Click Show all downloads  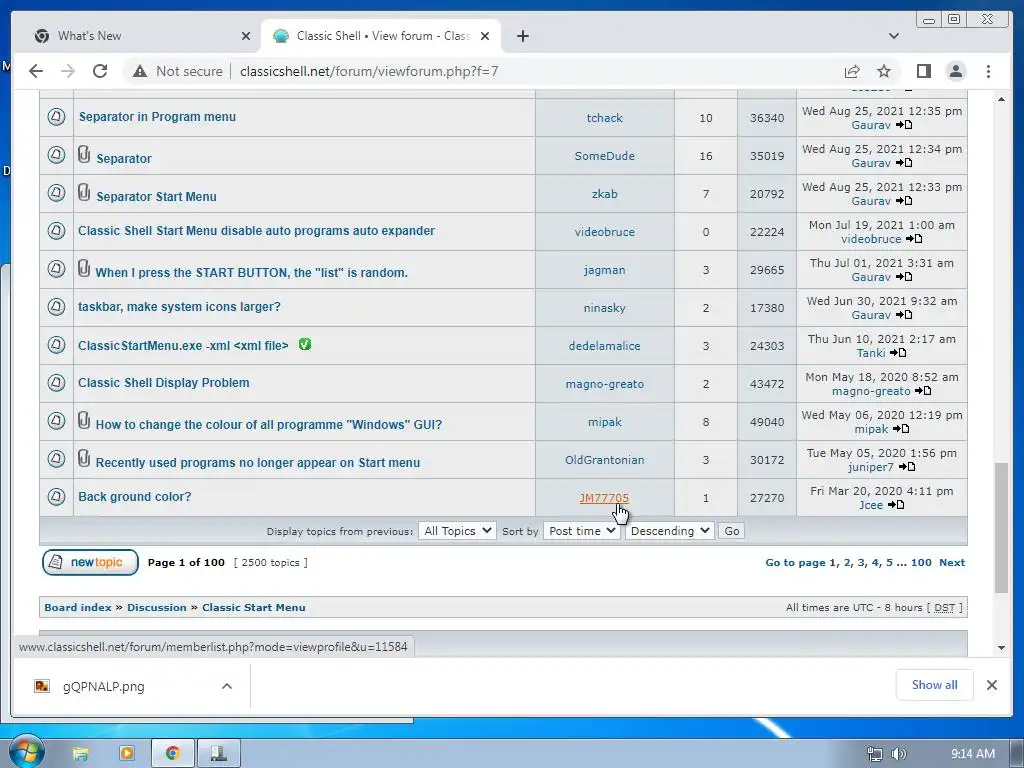[935, 684]
